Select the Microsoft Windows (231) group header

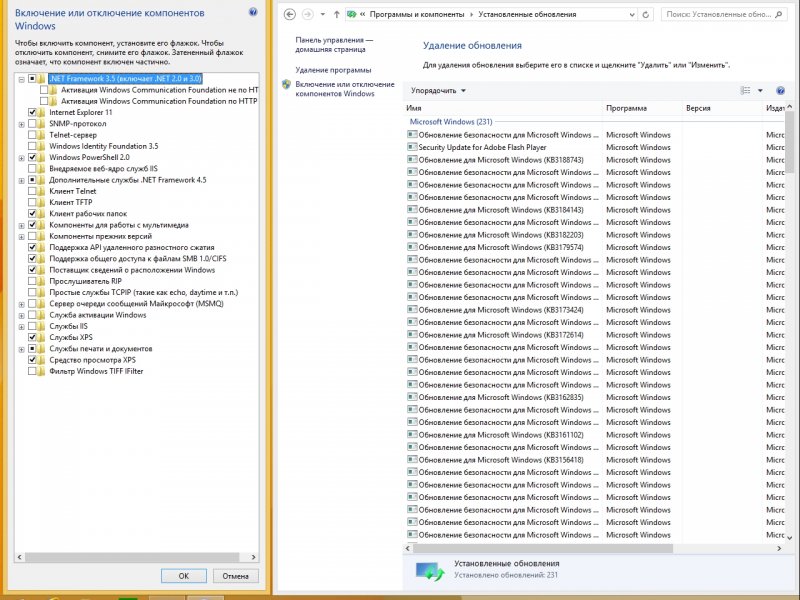click(451, 121)
